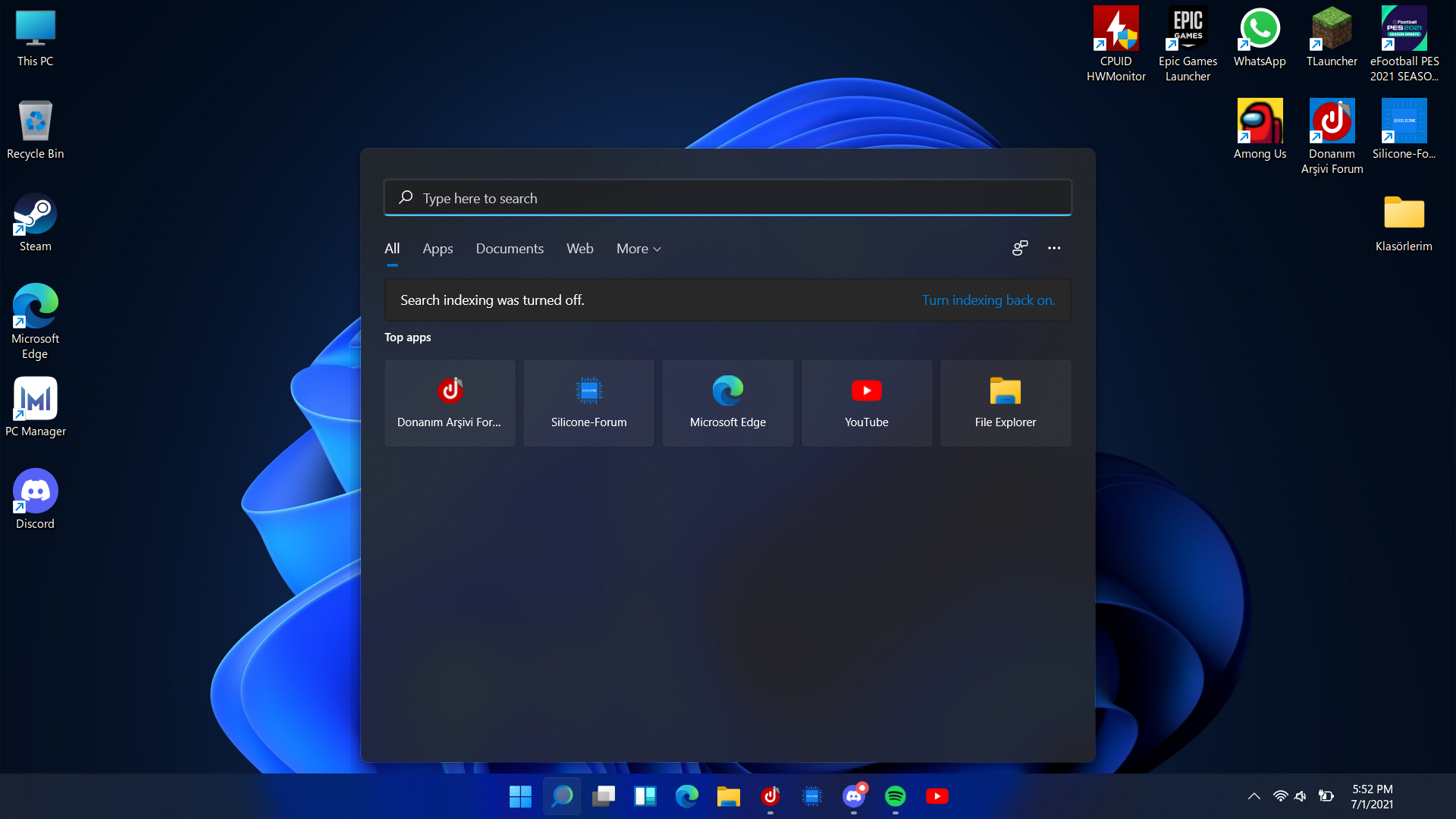
Task: Open Task View on the taskbar
Action: click(604, 796)
